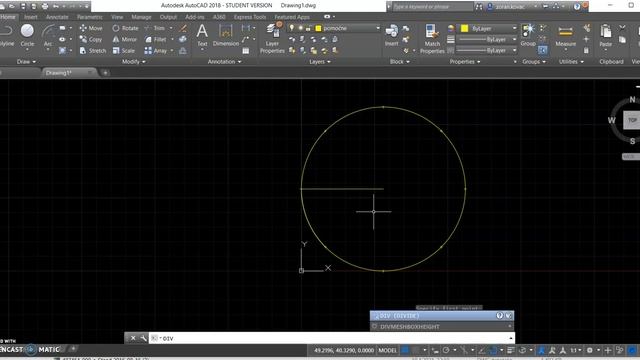Expand the Annotation panel
The height and width of the screenshot is (360, 640).
point(224,62)
